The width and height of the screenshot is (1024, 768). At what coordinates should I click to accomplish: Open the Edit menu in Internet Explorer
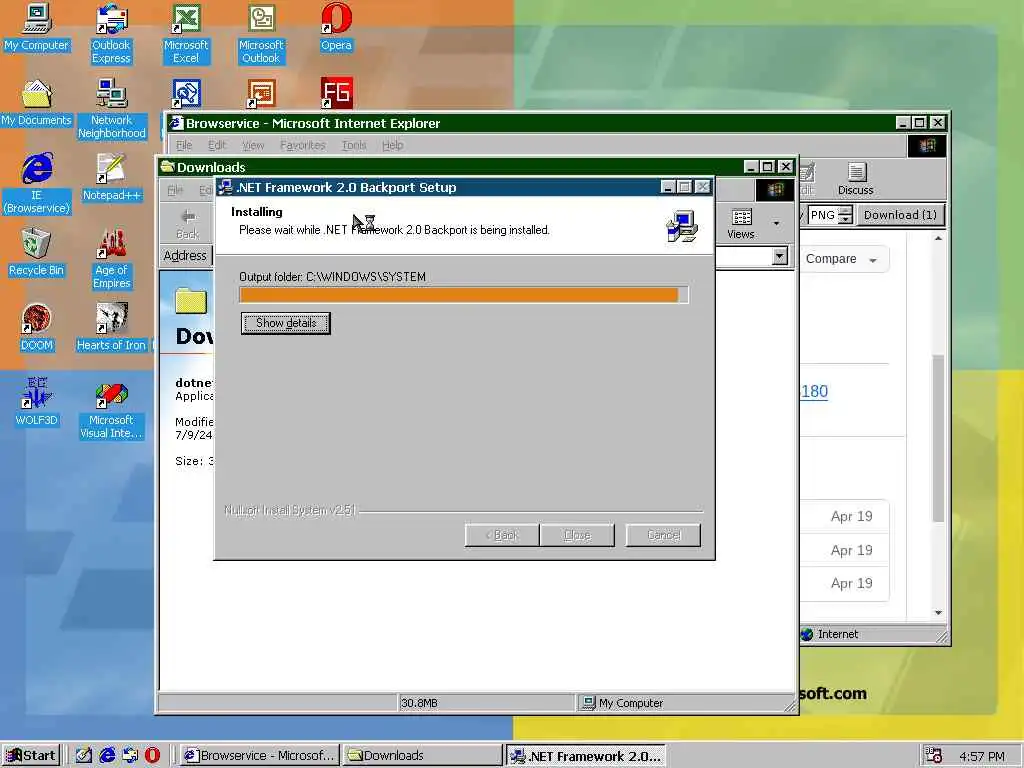[217, 145]
